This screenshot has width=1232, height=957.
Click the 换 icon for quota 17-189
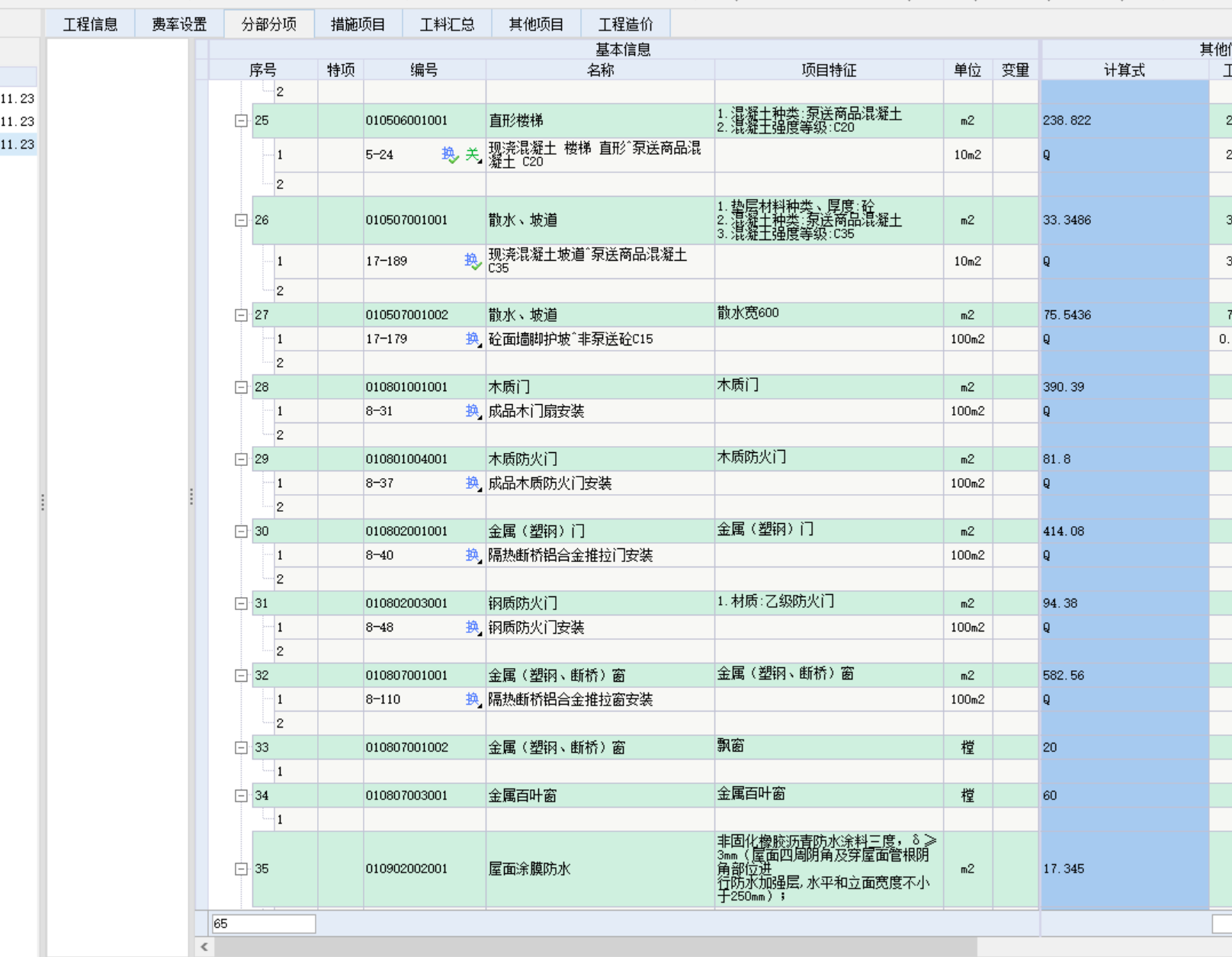(470, 259)
